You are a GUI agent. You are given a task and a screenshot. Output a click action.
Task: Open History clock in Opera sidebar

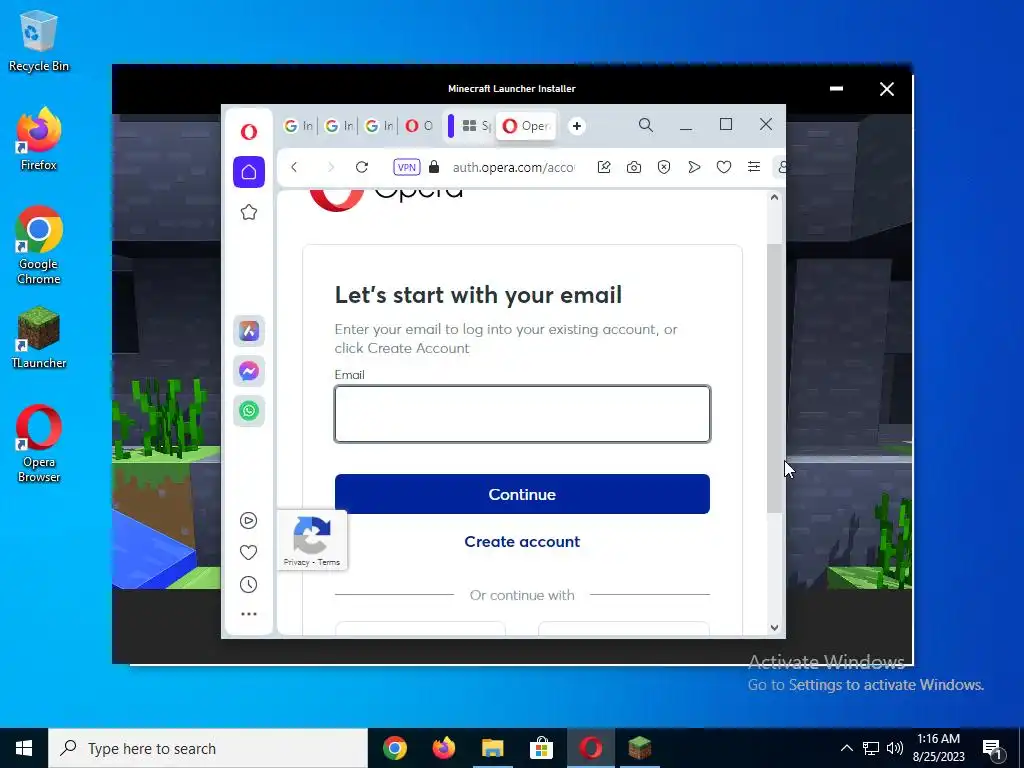[x=248, y=584]
